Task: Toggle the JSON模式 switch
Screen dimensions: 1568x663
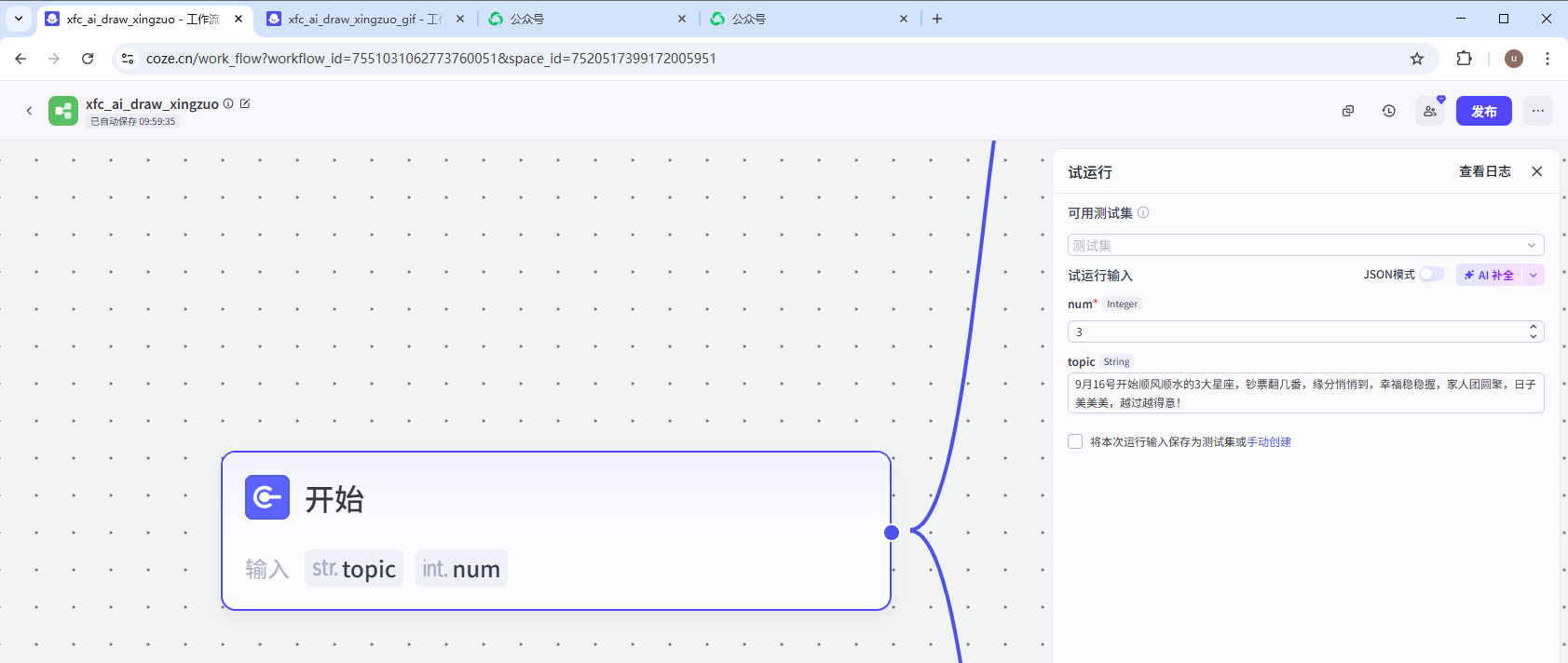Action: coord(1432,274)
